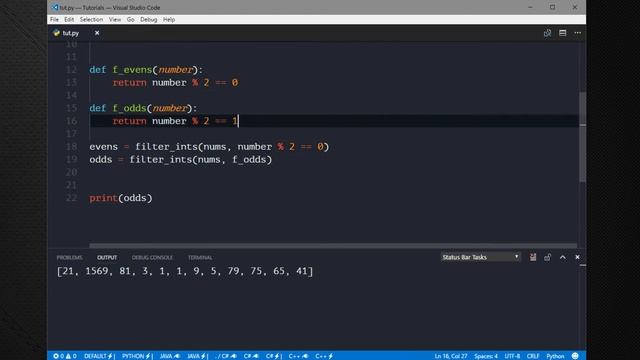Open the editor more actions ellipsis

point(578,33)
